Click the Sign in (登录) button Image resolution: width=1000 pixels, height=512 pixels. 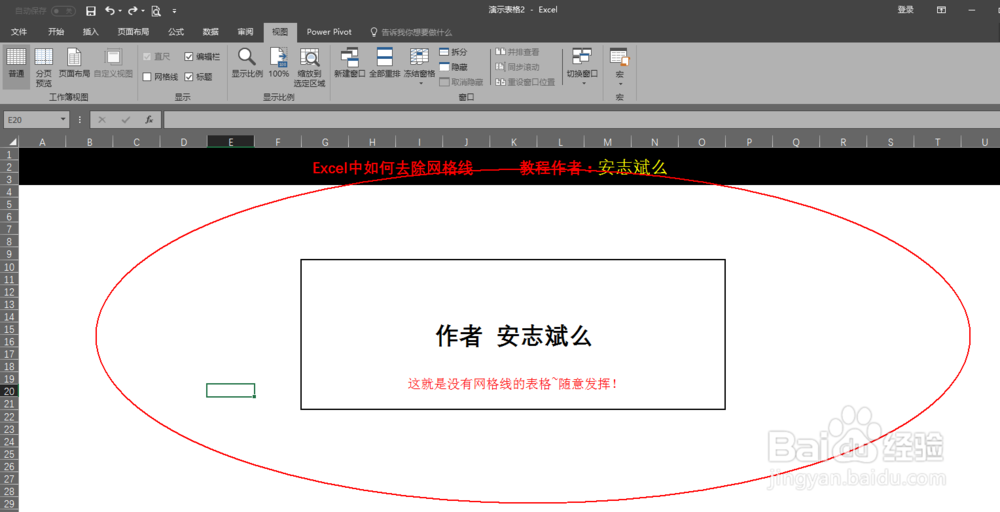(906, 10)
